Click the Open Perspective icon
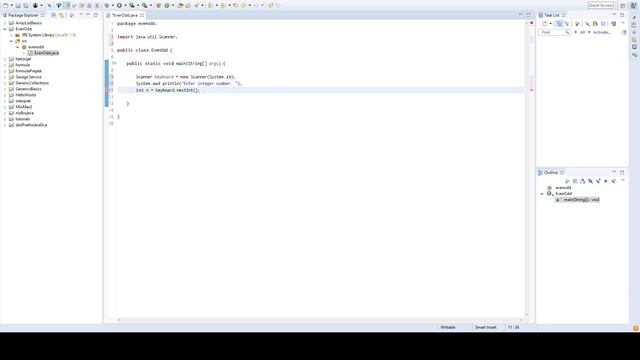This screenshot has height=360, width=640. tap(622, 5)
